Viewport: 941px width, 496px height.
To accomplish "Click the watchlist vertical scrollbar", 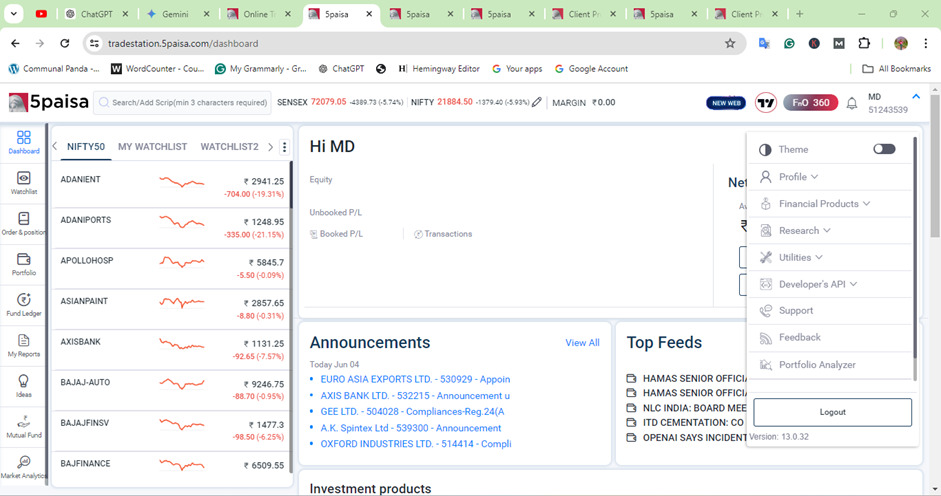I will coord(291,185).
